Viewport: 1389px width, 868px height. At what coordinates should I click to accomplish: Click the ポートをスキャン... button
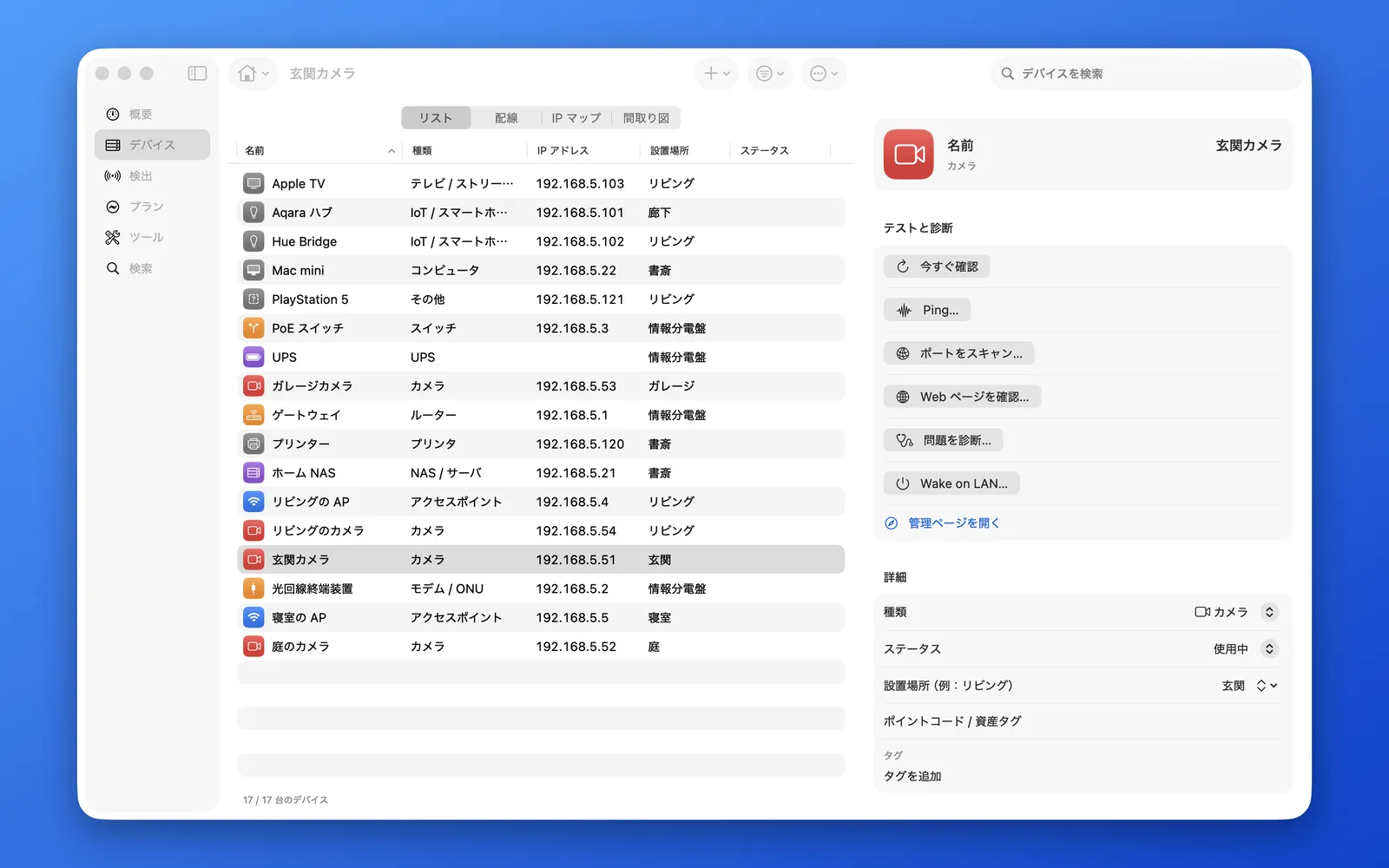click(x=959, y=353)
